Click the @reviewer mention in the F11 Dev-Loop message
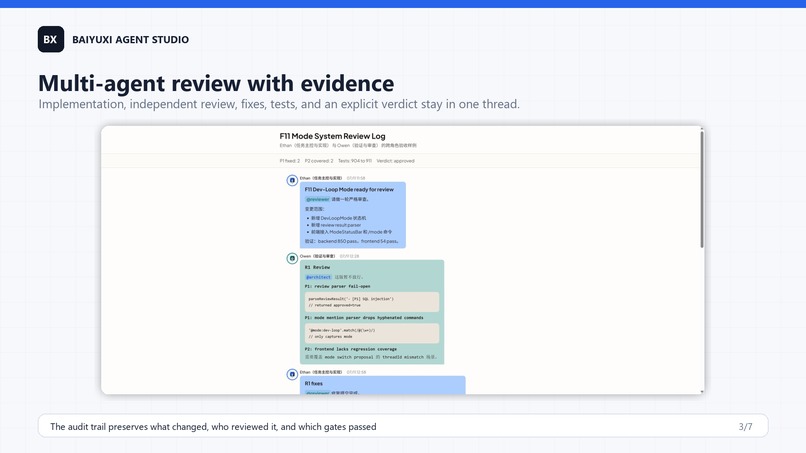The height and width of the screenshot is (453, 806). coord(318,200)
